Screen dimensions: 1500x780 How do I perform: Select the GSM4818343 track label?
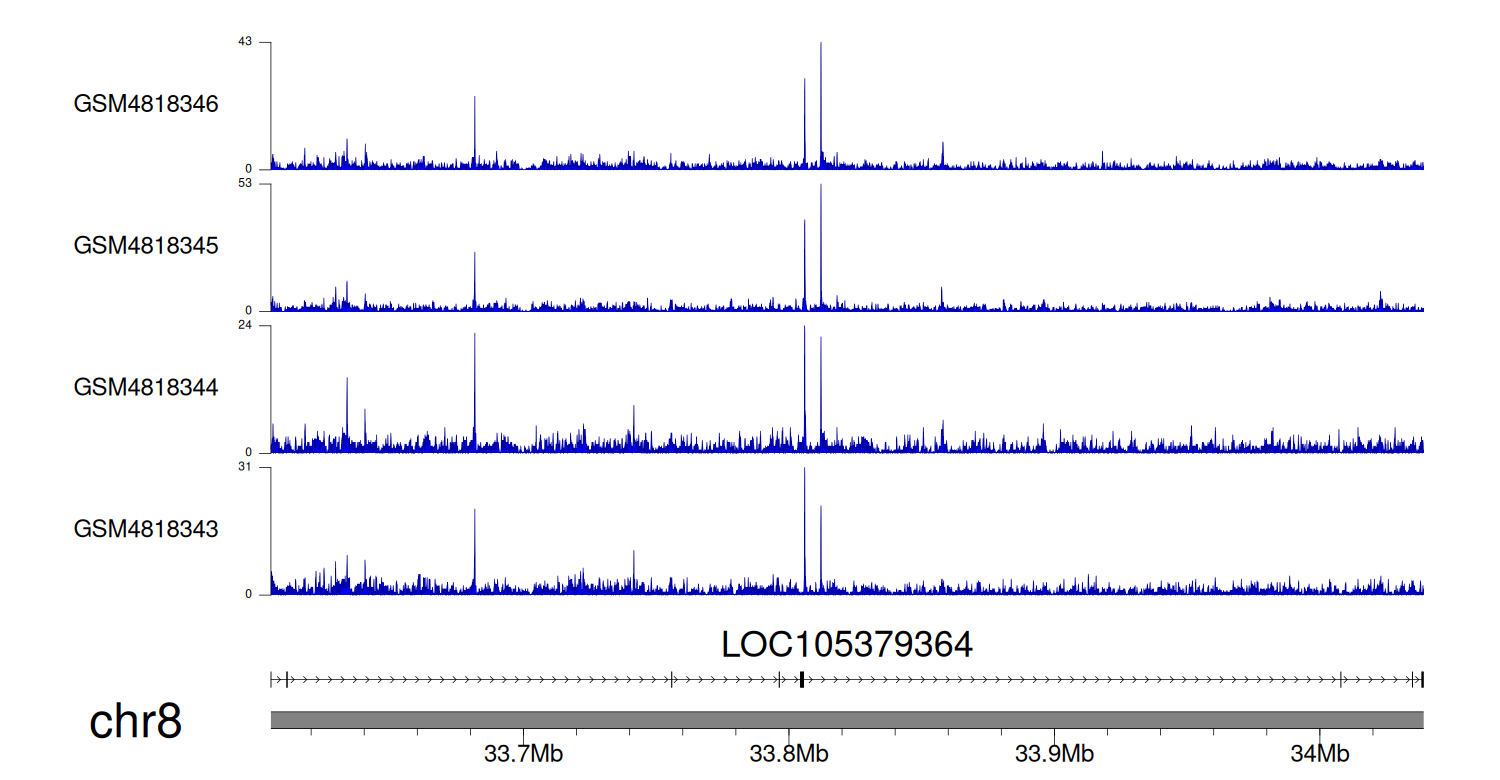pyautogui.click(x=146, y=529)
